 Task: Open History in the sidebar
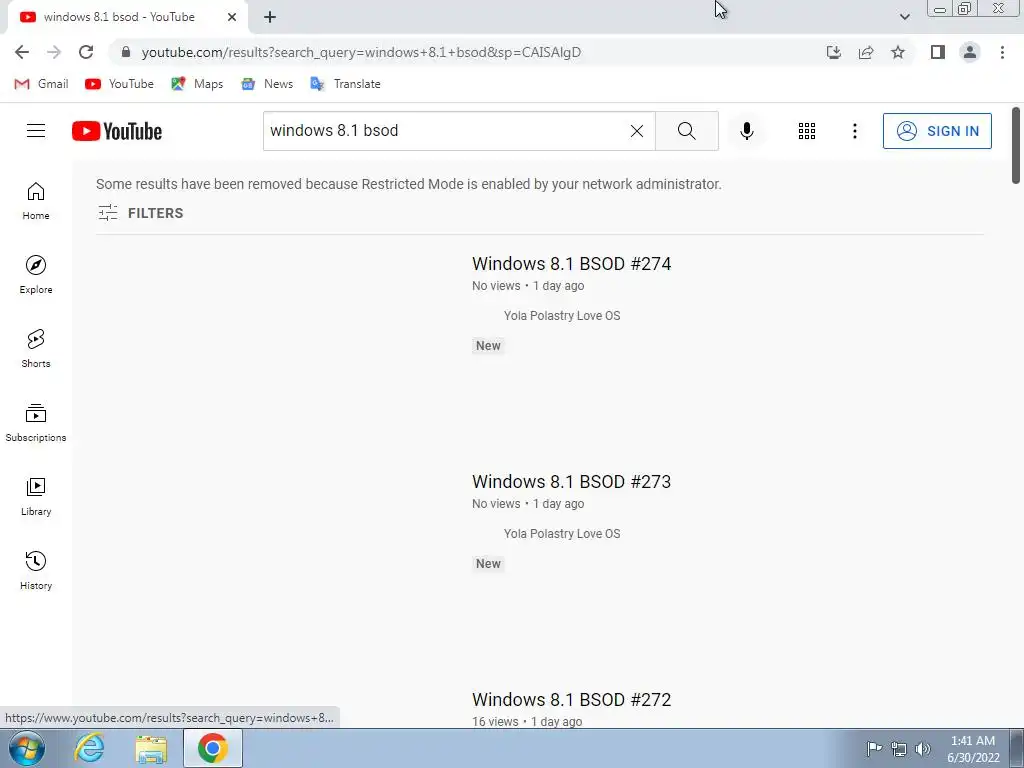pyautogui.click(x=36, y=570)
